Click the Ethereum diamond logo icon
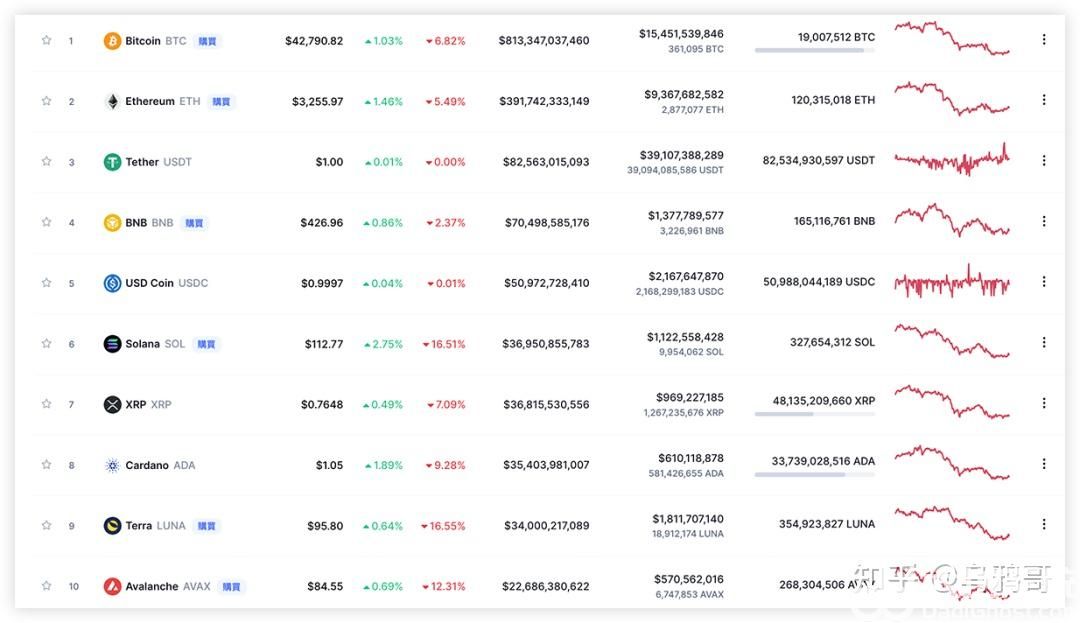Image resolution: width=1080 pixels, height=623 pixels. [x=112, y=101]
